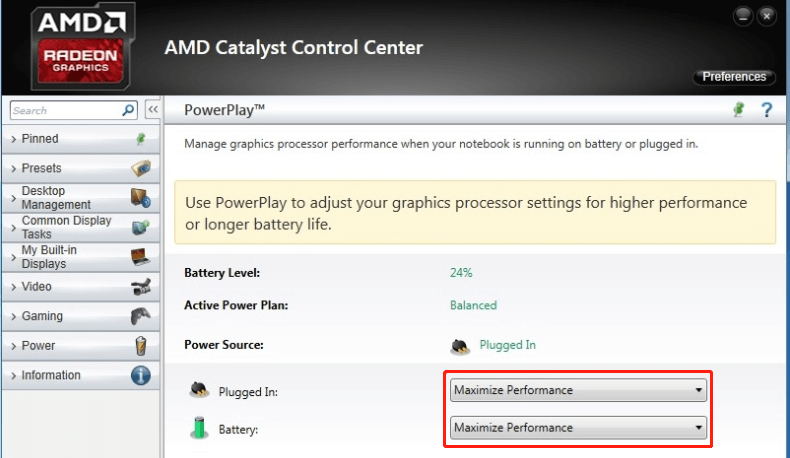This screenshot has width=790, height=458.
Task: Open Desktop Management via its monitor icon
Action: (141, 198)
